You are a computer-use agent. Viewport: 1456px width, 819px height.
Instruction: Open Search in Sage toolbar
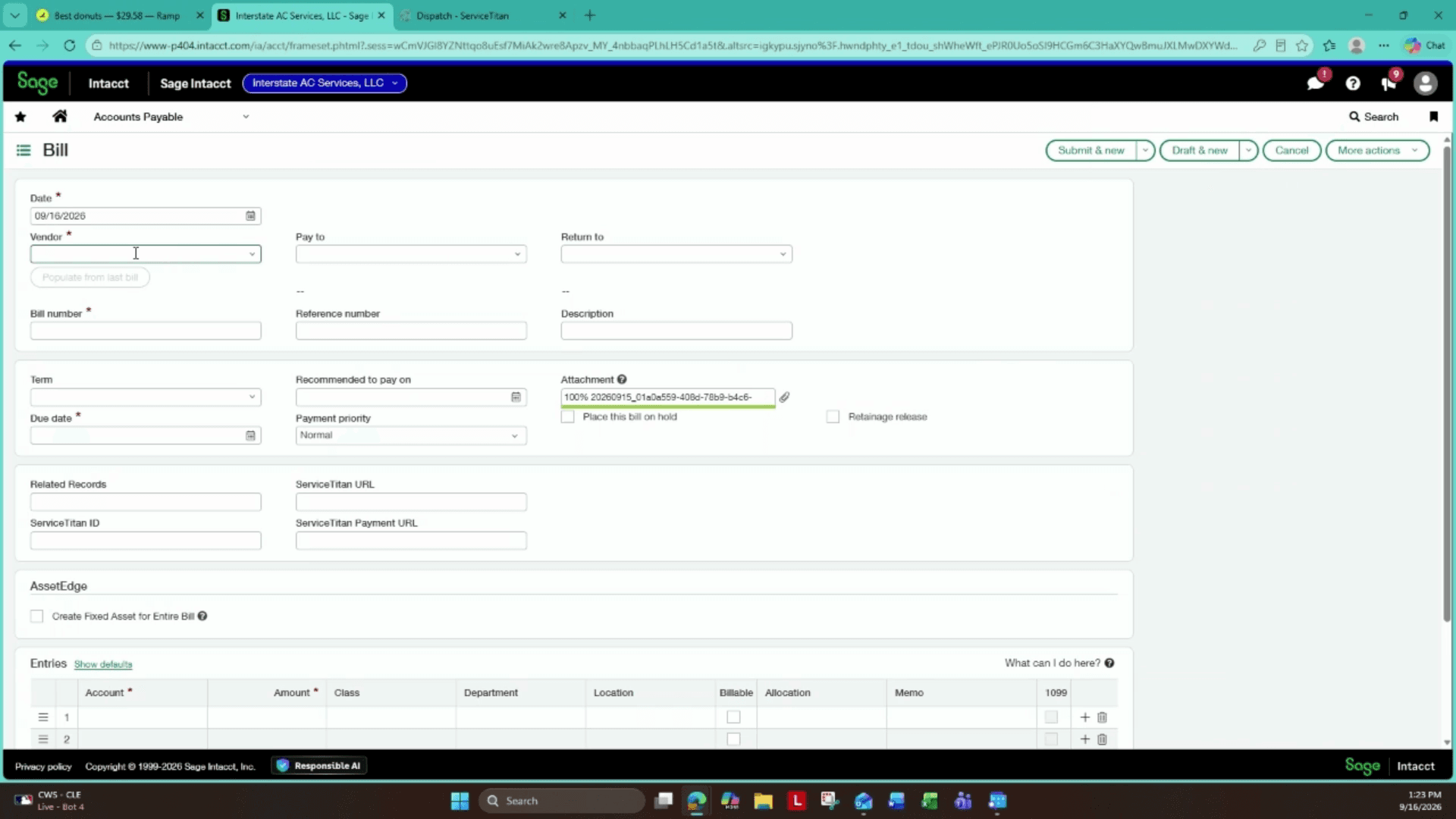1373,117
